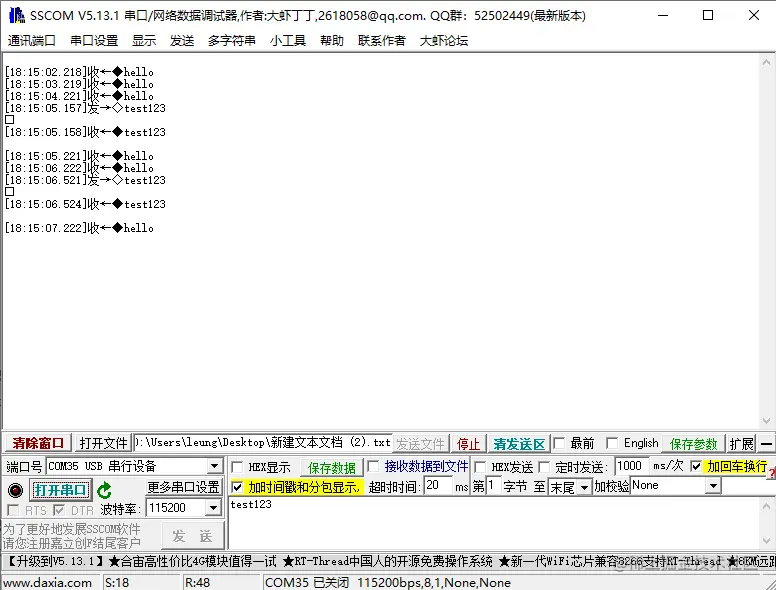Click the 扩展 button
This screenshot has height=590, width=776.
point(741,443)
